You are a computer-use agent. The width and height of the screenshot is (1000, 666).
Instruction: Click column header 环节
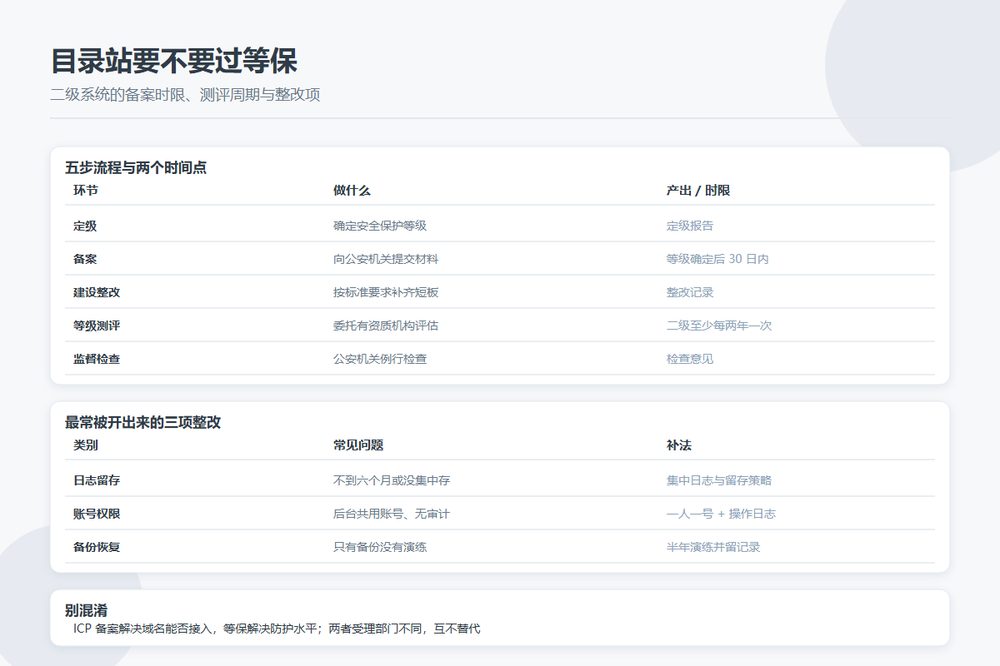[85, 190]
